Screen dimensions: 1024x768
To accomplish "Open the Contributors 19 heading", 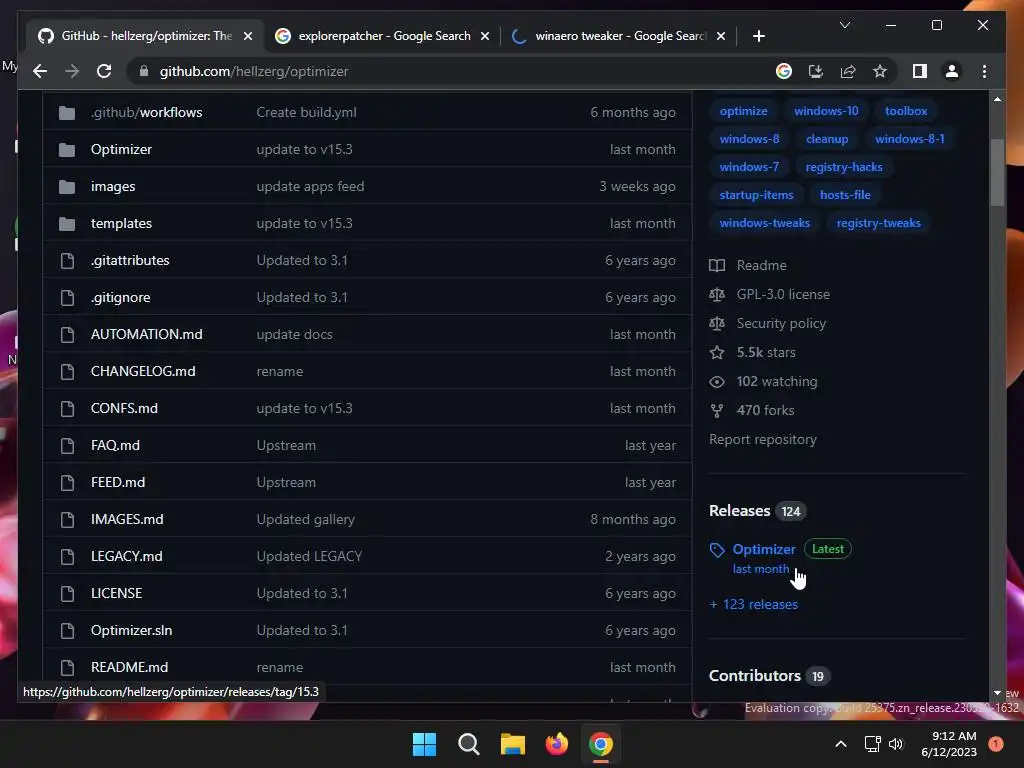I will coord(769,676).
